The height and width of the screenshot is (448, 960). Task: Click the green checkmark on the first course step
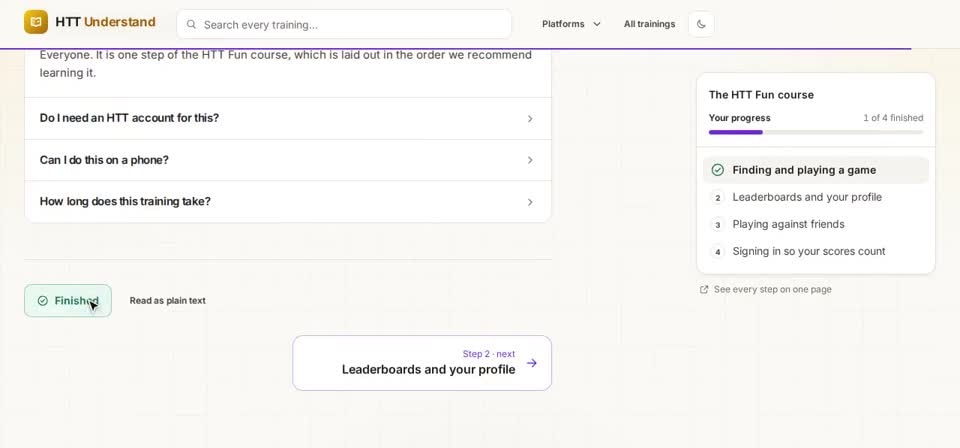[718, 170]
